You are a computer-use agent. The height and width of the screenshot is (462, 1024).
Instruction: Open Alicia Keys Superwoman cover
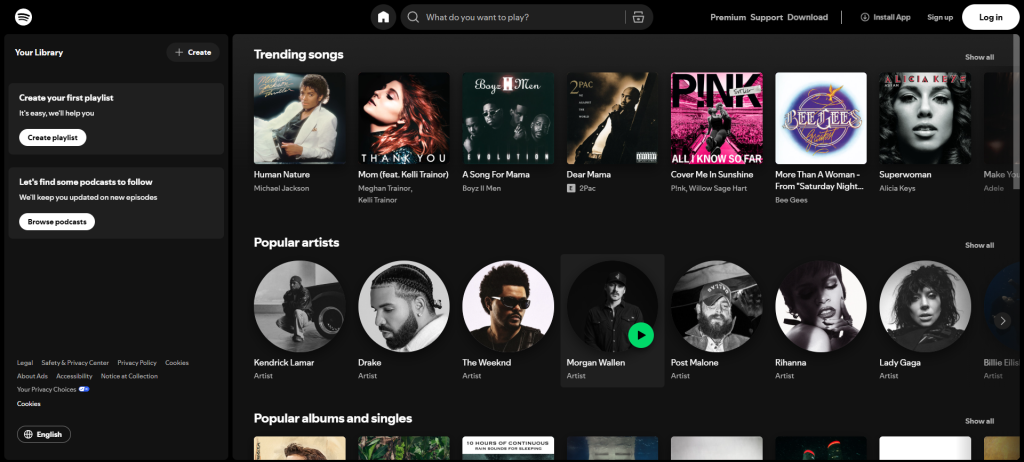[925, 118]
